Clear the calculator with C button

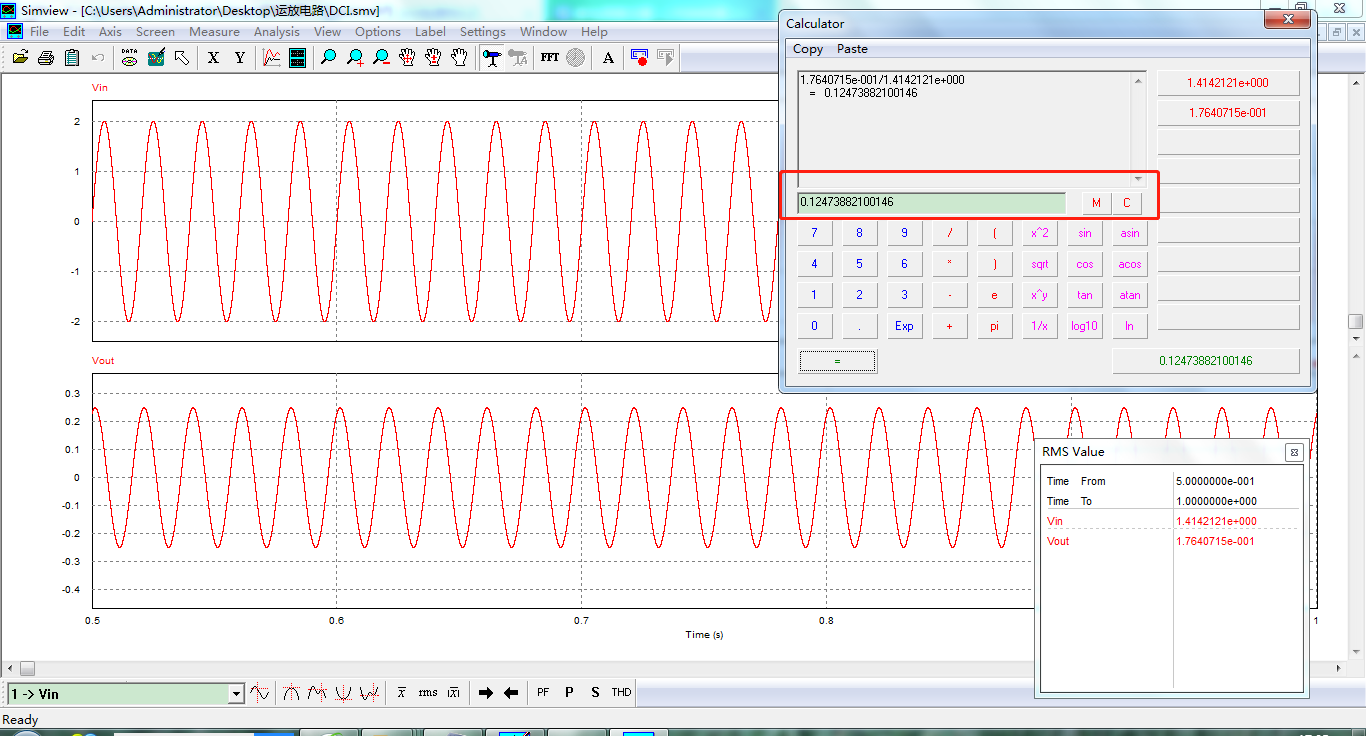(x=1126, y=203)
